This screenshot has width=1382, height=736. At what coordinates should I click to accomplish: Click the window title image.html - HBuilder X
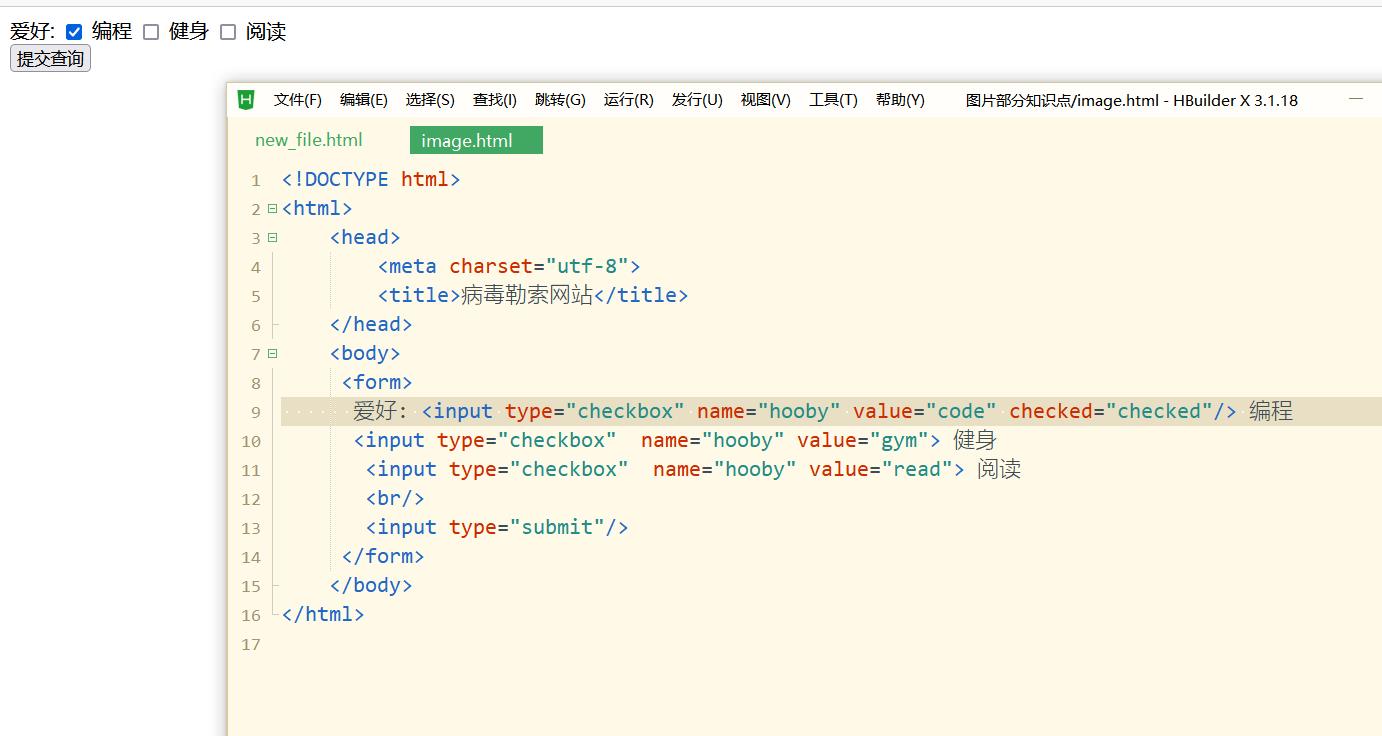pos(1131,100)
